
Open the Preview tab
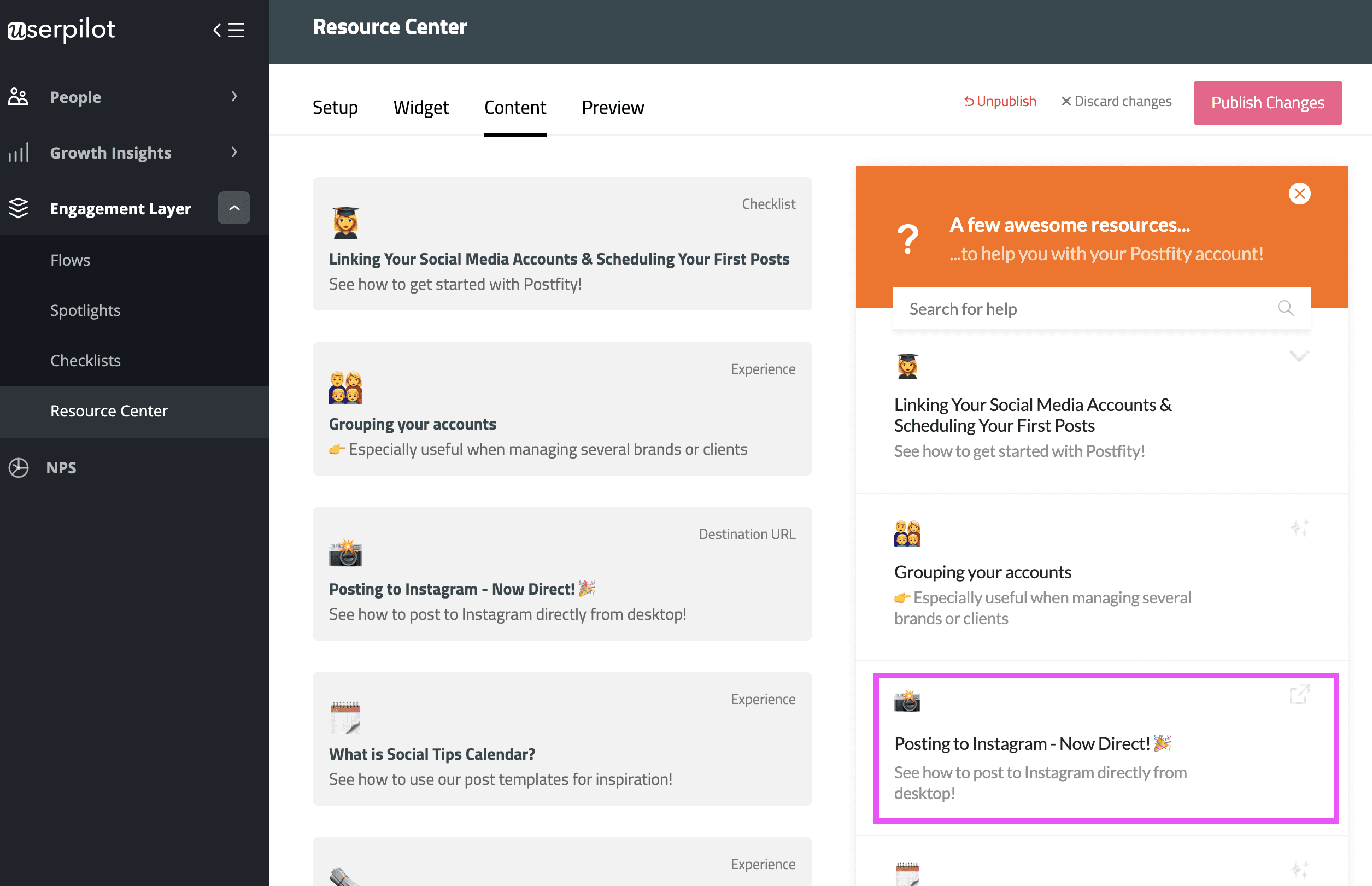pyautogui.click(x=612, y=108)
